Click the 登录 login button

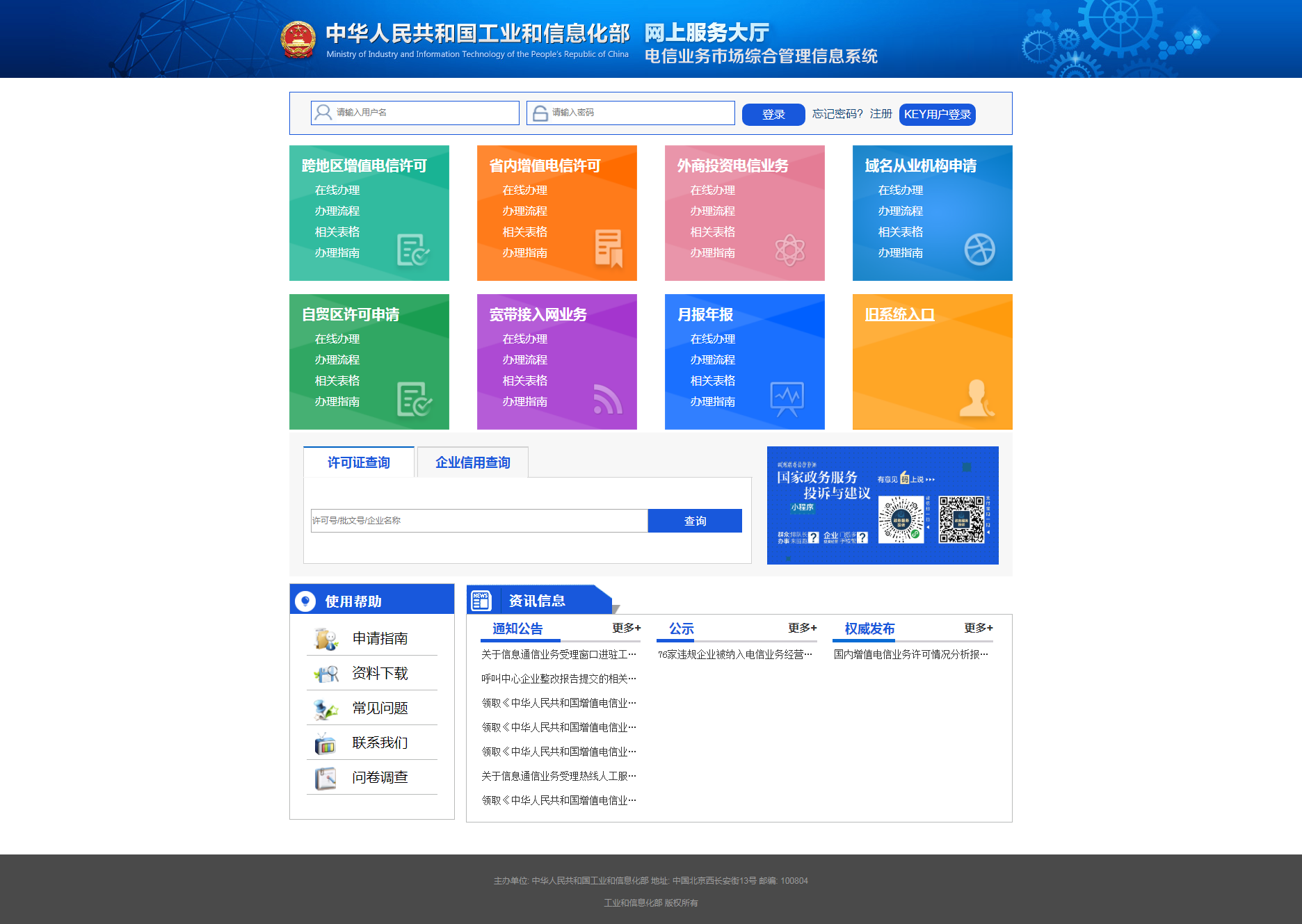pyautogui.click(x=773, y=114)
